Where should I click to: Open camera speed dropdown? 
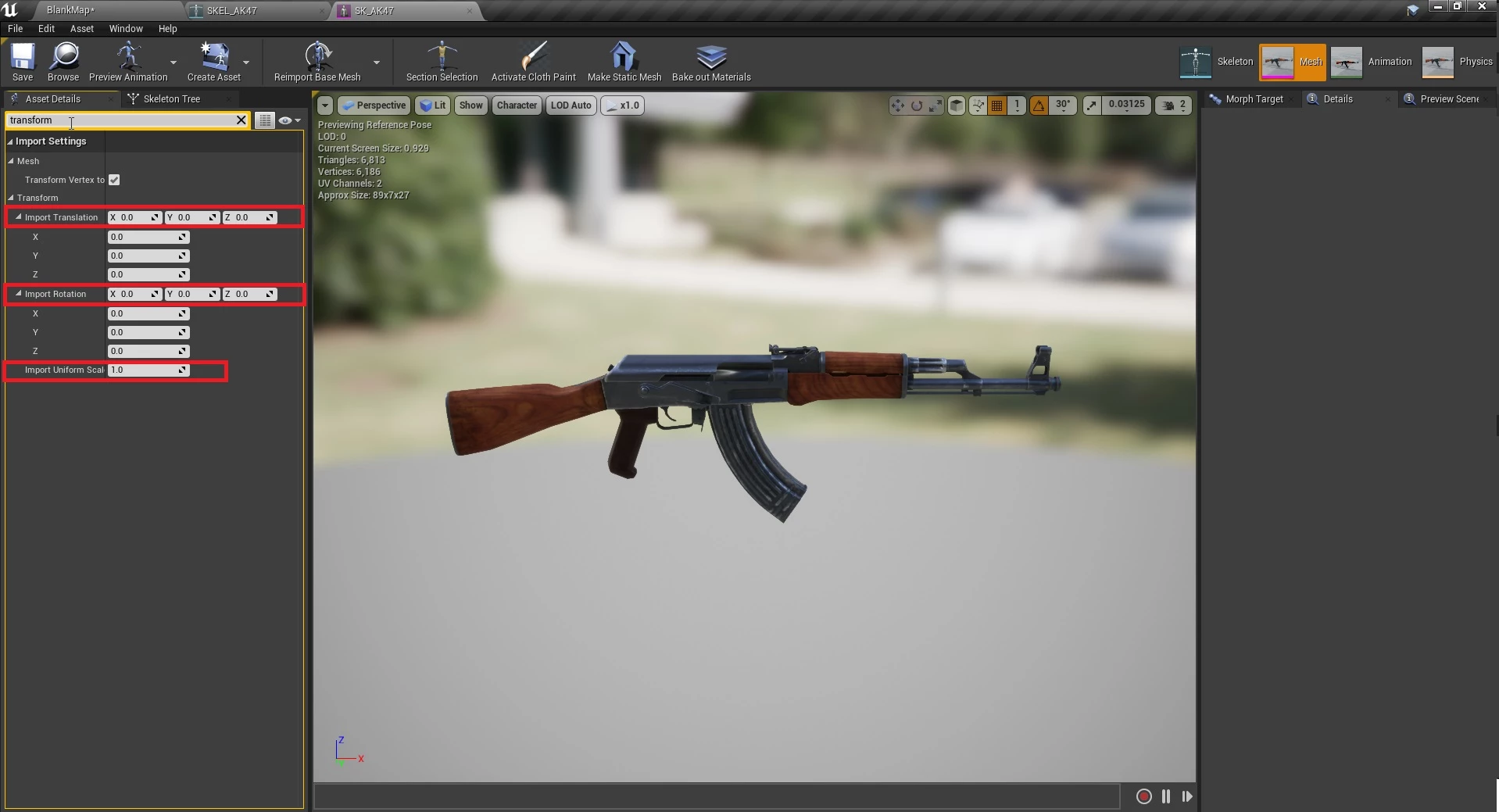1174,105
